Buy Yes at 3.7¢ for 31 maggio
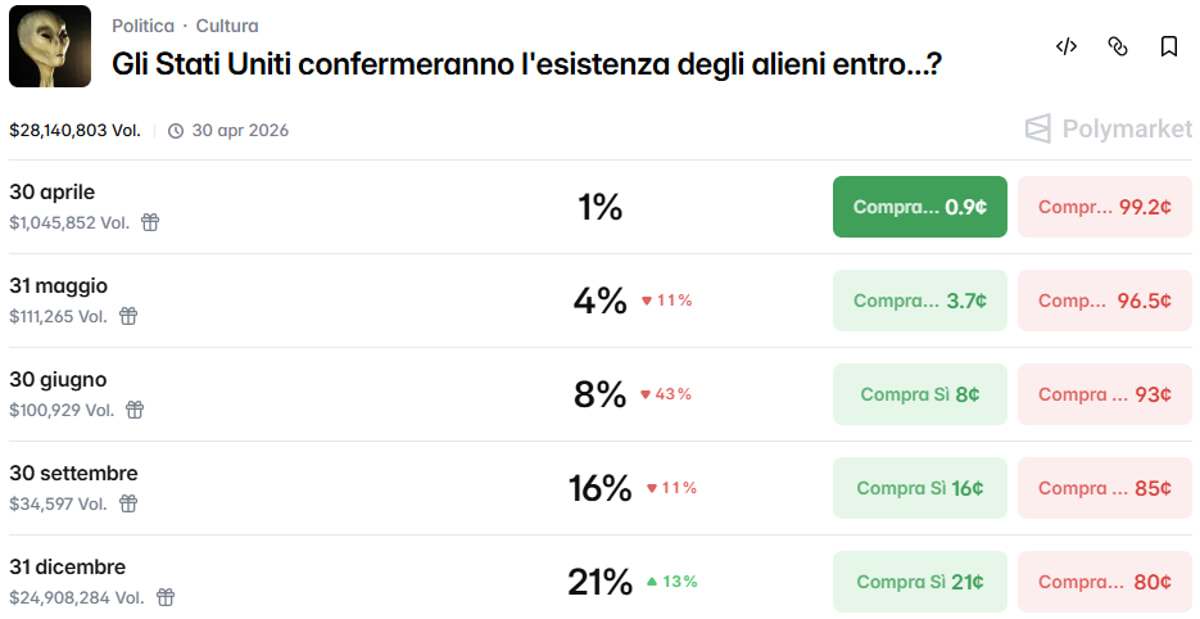1200x619 pixels. tap(919, 300)
